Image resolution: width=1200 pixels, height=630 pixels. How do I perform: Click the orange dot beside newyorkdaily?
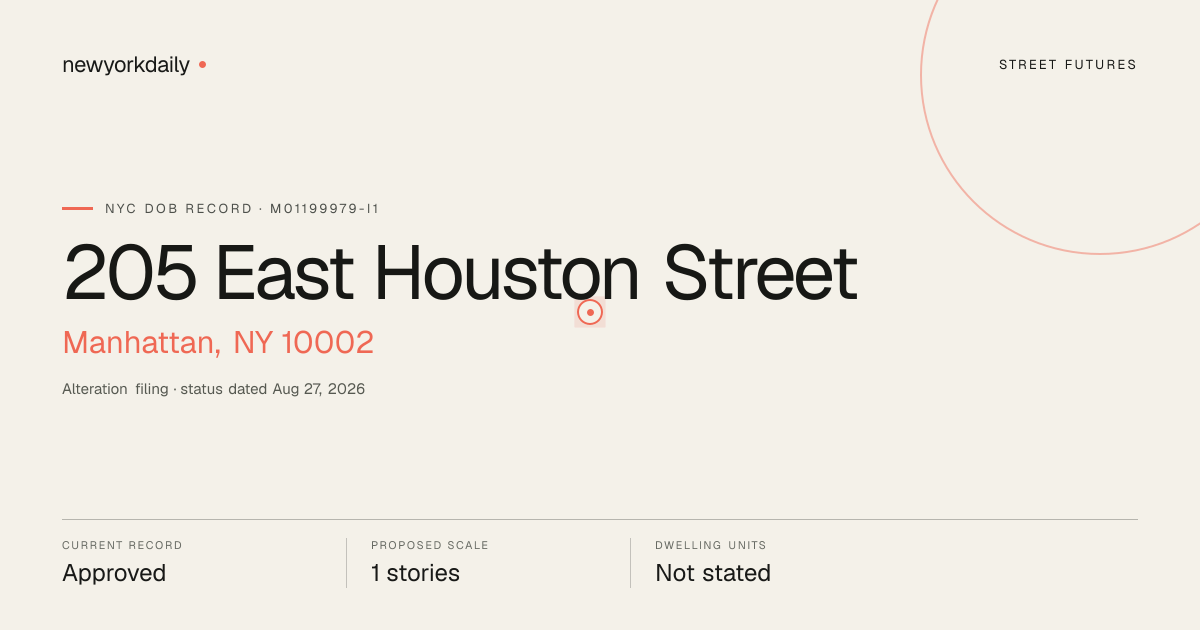point(202,64)
